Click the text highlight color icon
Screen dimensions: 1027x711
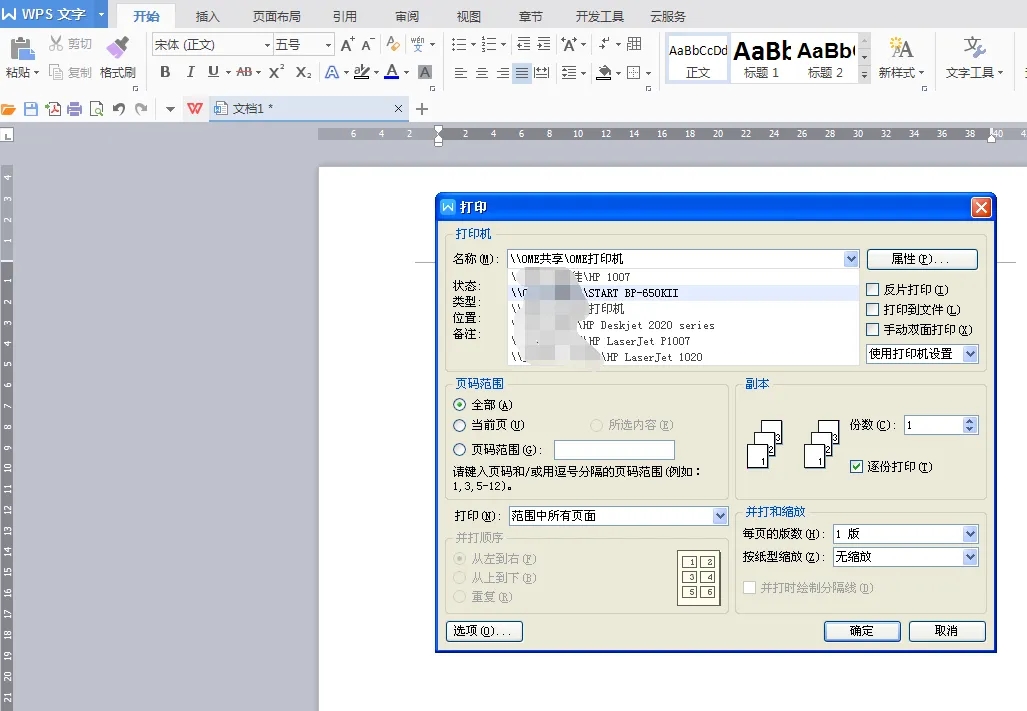(x=361, y=72)
